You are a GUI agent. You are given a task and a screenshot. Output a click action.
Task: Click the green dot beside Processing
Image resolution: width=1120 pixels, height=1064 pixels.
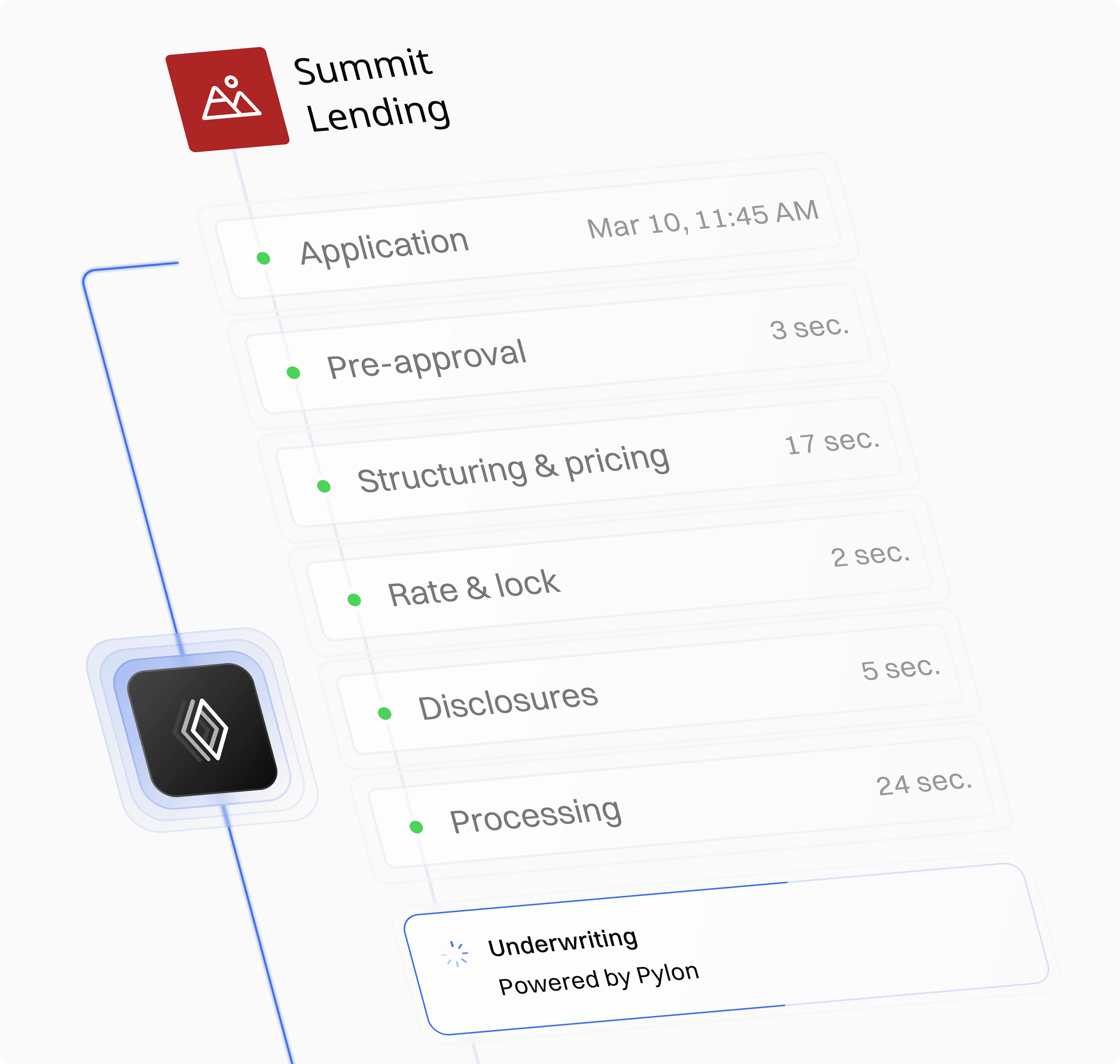coord(416,827)
